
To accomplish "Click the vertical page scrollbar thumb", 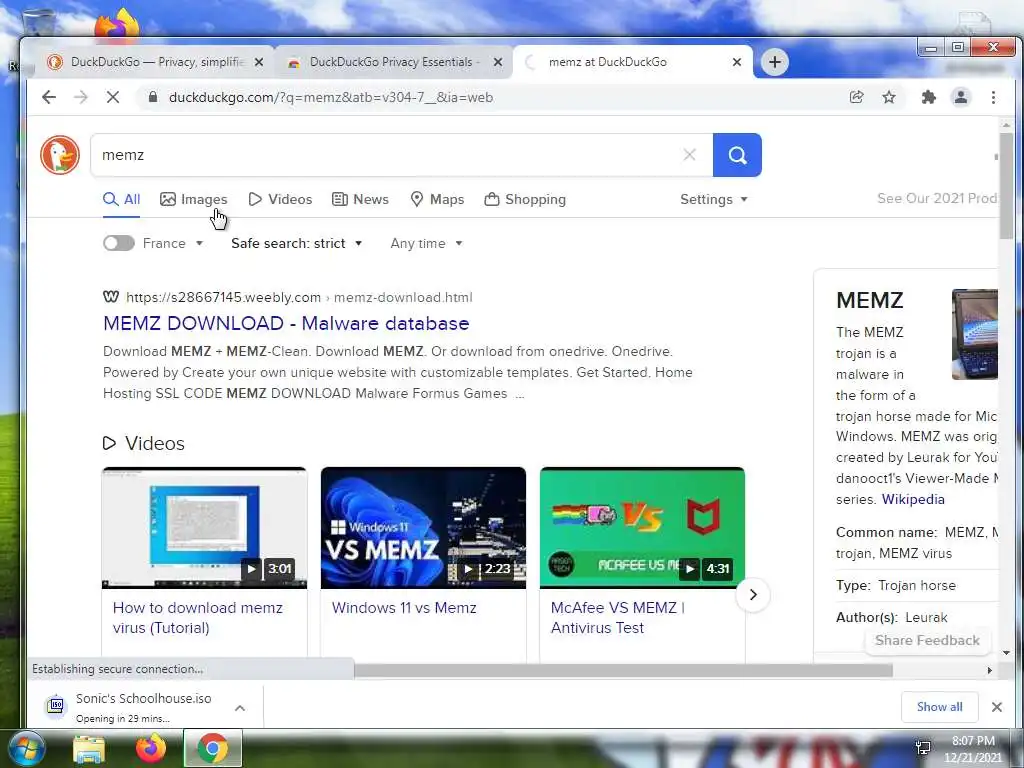I will tap(1006, 186).
